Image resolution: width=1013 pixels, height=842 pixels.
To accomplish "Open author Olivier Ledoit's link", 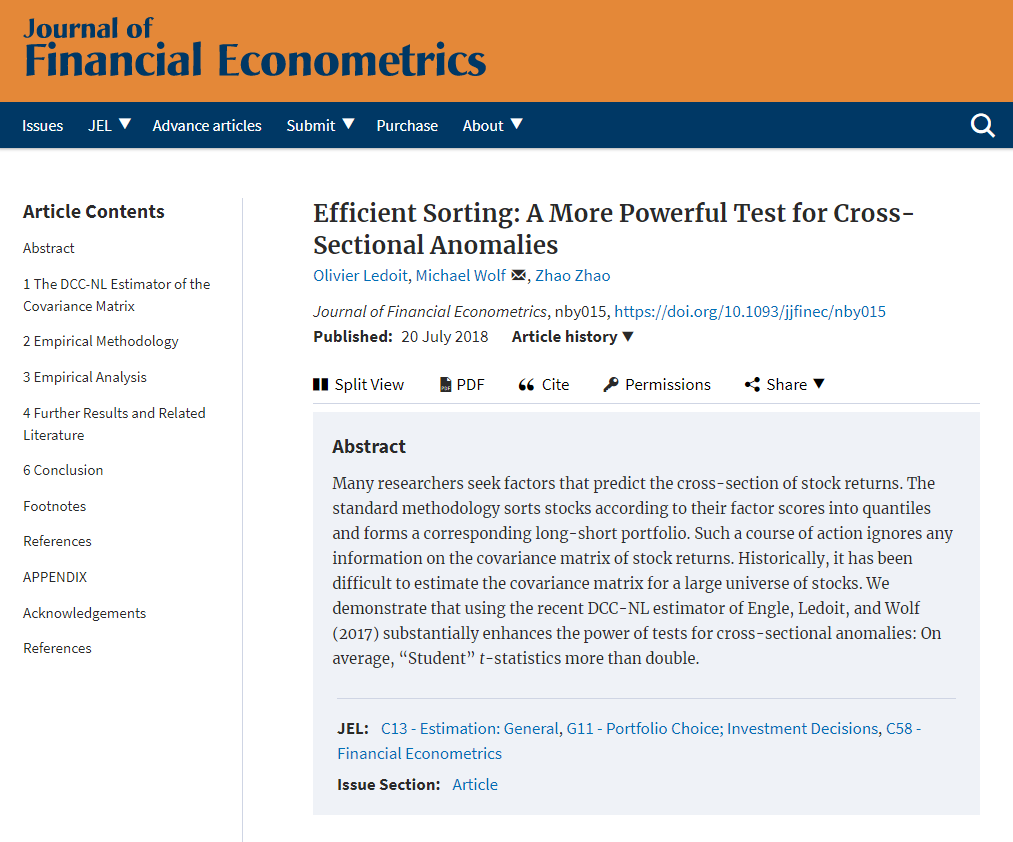I will click(x=360, y=275).
